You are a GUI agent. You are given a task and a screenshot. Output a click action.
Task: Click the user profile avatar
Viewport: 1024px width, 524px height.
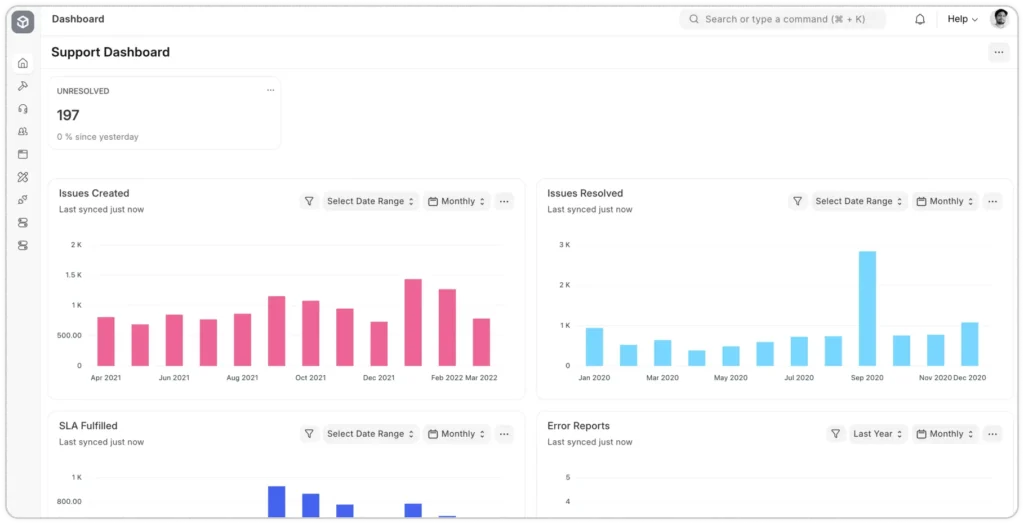[x=999, y=19]
